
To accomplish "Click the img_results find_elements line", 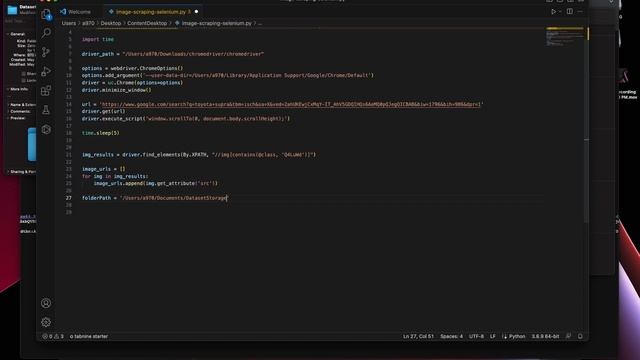I will click(199, 155).
